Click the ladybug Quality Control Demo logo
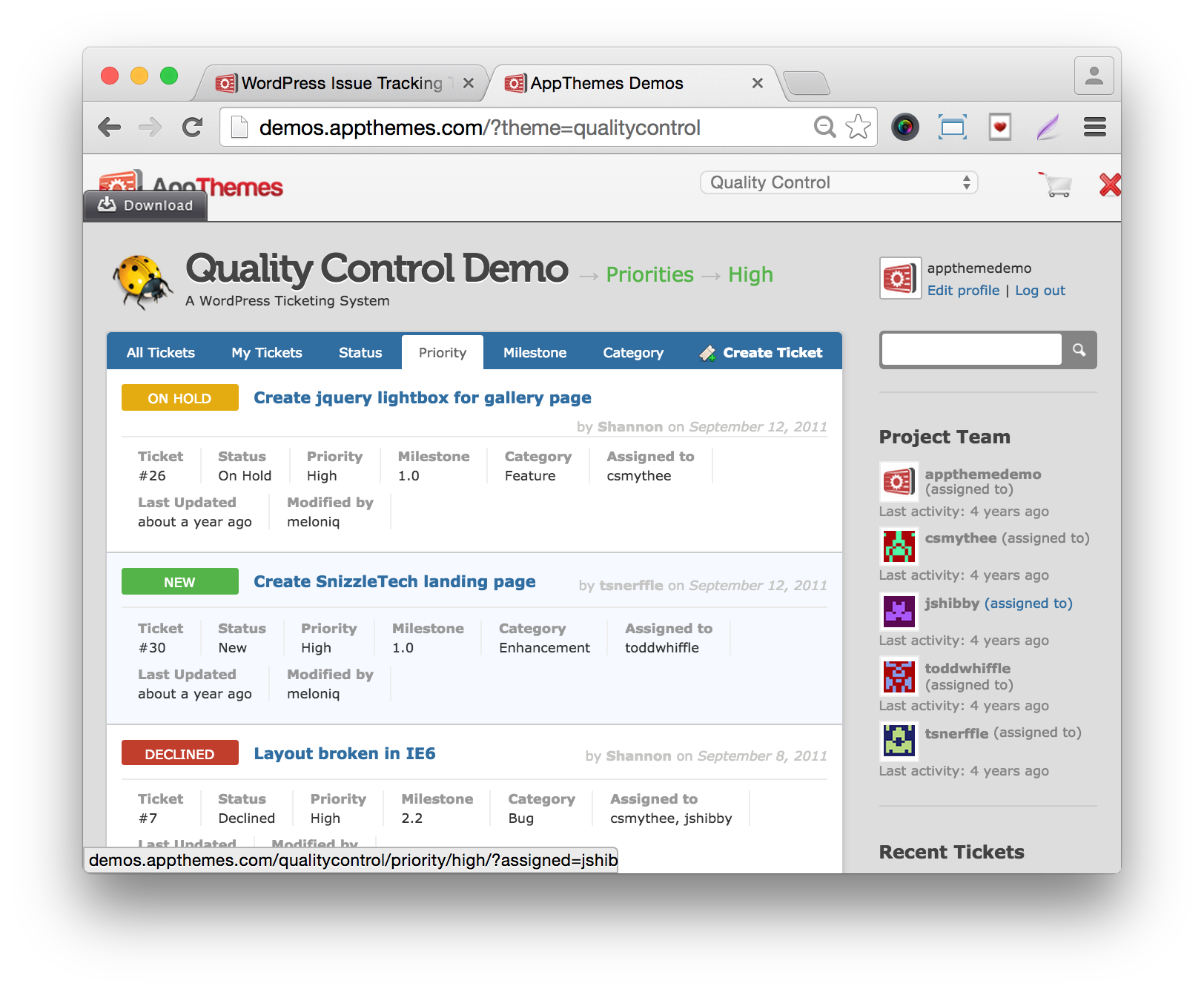1204x992 pixels. coord(142,280)
